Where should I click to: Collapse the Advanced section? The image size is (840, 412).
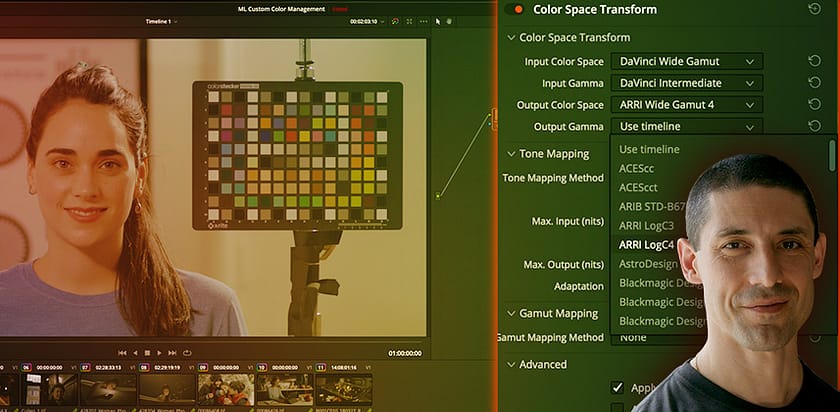coord(511,364)
